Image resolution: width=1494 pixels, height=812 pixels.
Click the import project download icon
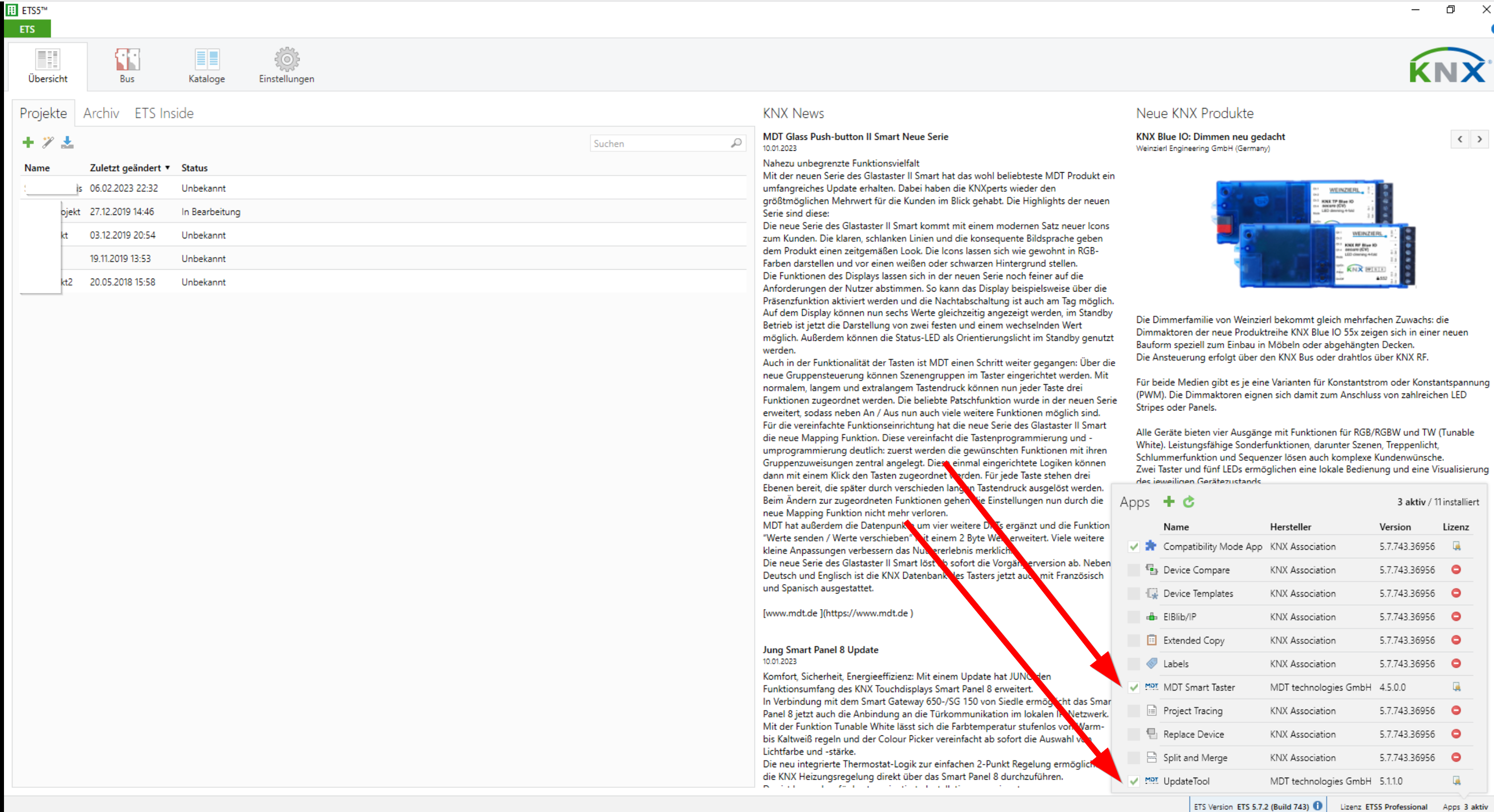[x=67, y=143]
